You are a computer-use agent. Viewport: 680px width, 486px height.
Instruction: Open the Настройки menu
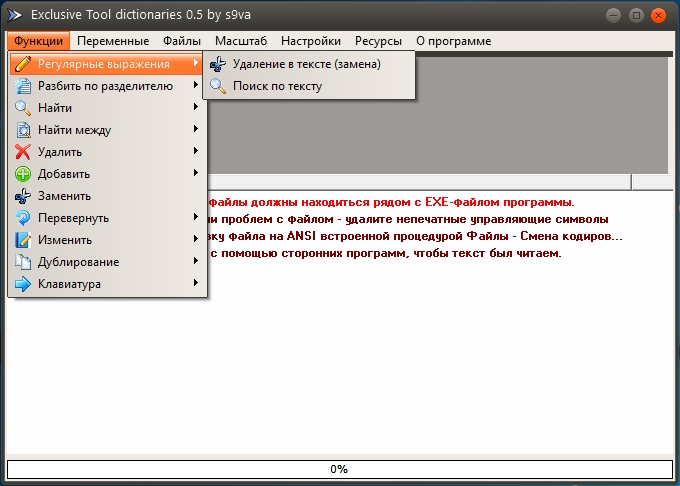(311, 41)
